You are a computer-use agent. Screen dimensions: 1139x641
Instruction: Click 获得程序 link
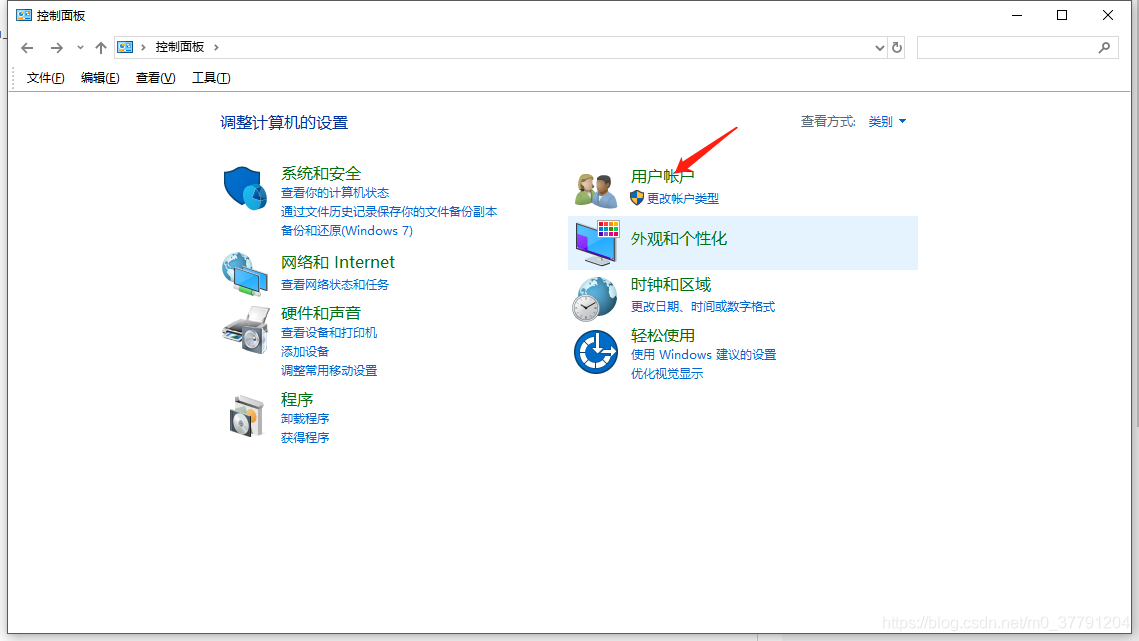coord(305,438)
